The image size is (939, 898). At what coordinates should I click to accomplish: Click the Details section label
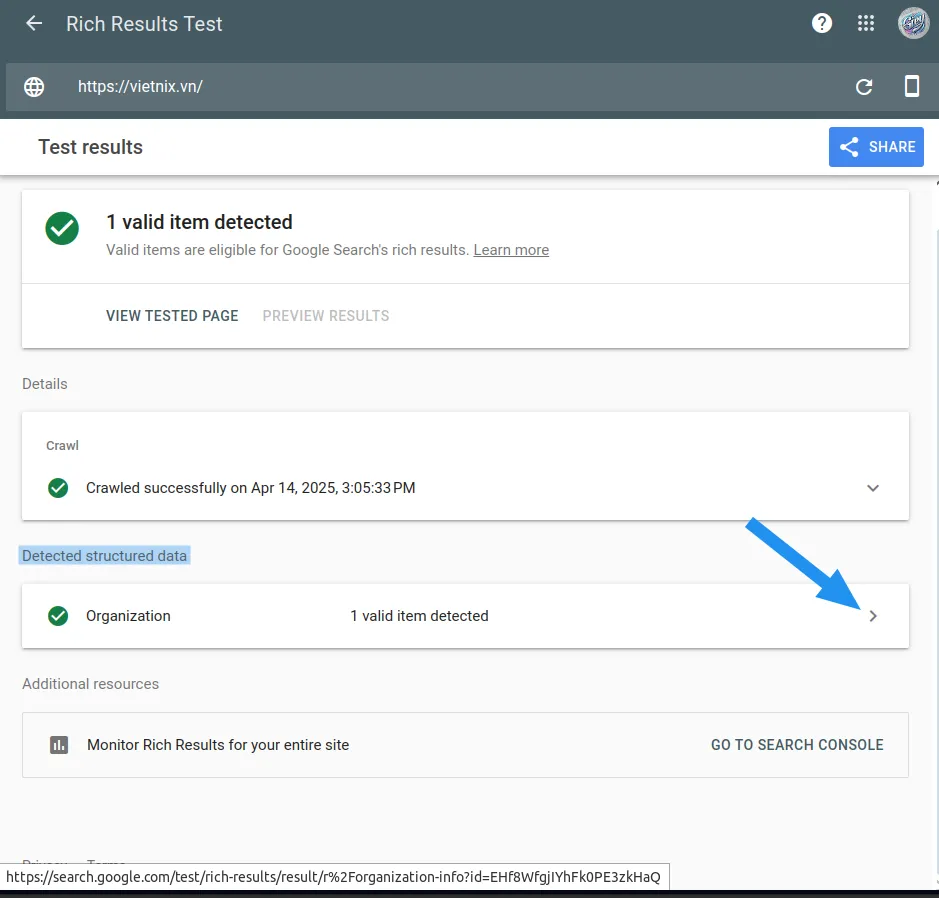tap(45, 384)
